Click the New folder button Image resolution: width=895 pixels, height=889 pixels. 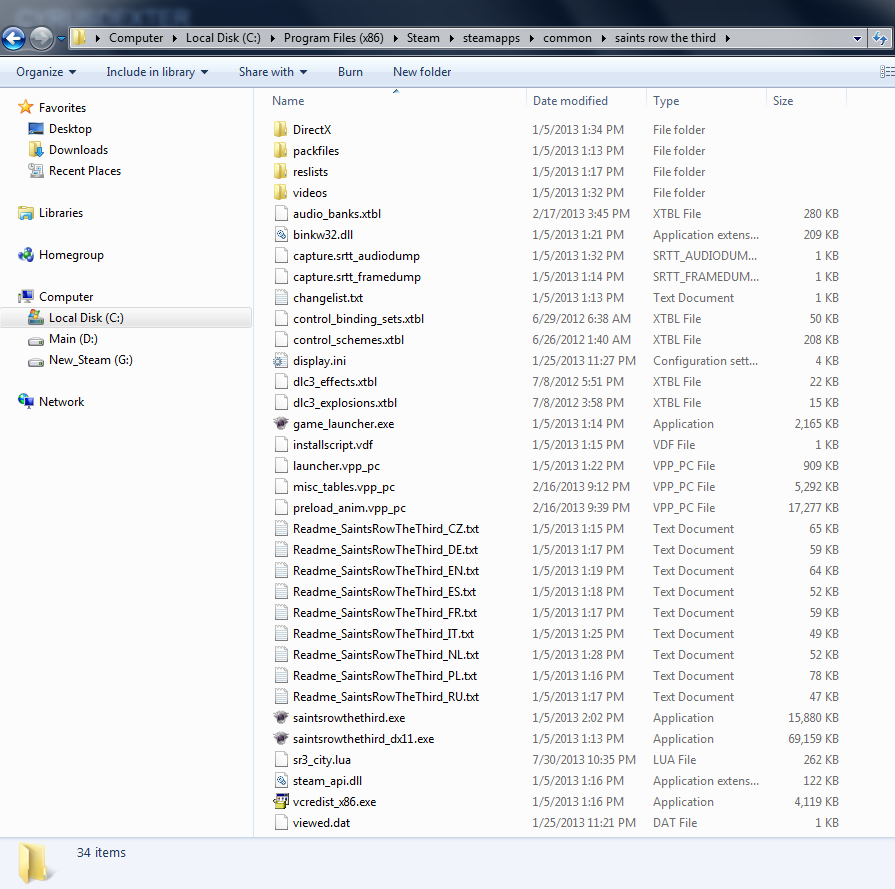point(422,72)
